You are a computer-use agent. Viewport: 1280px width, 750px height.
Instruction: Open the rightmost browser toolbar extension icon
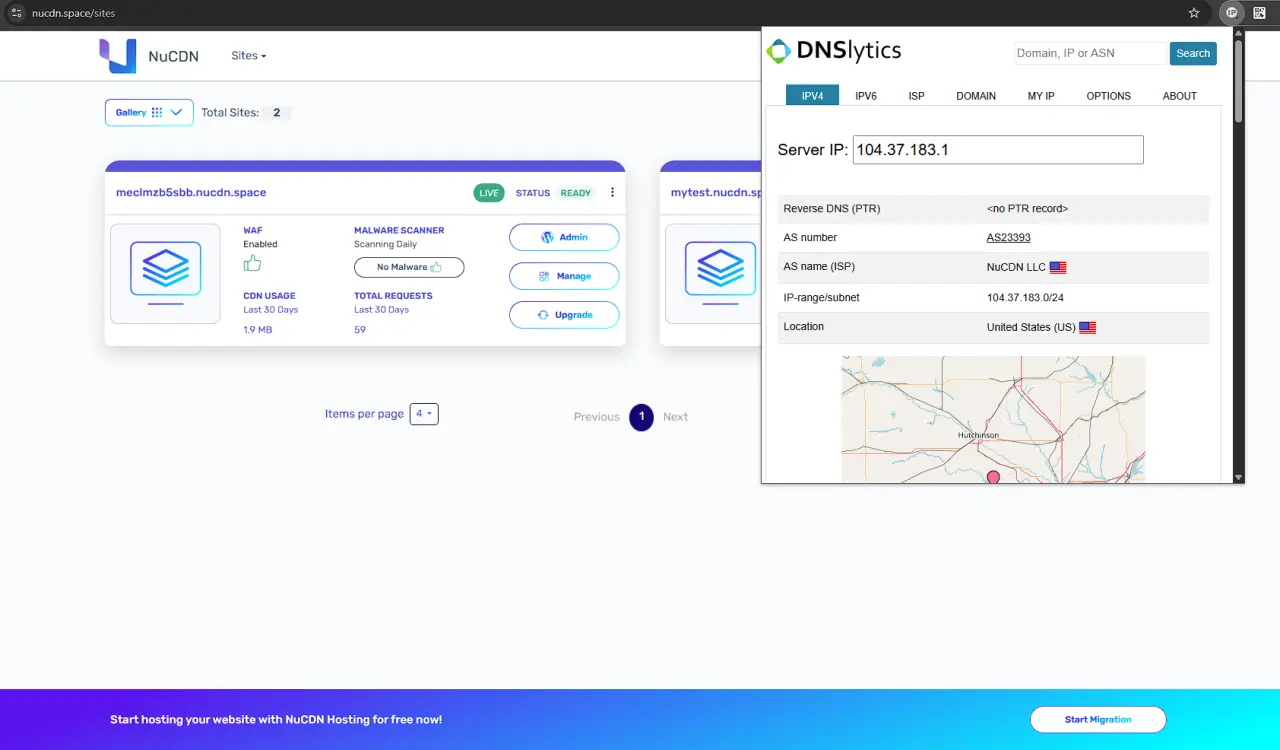click(1260, 13)
